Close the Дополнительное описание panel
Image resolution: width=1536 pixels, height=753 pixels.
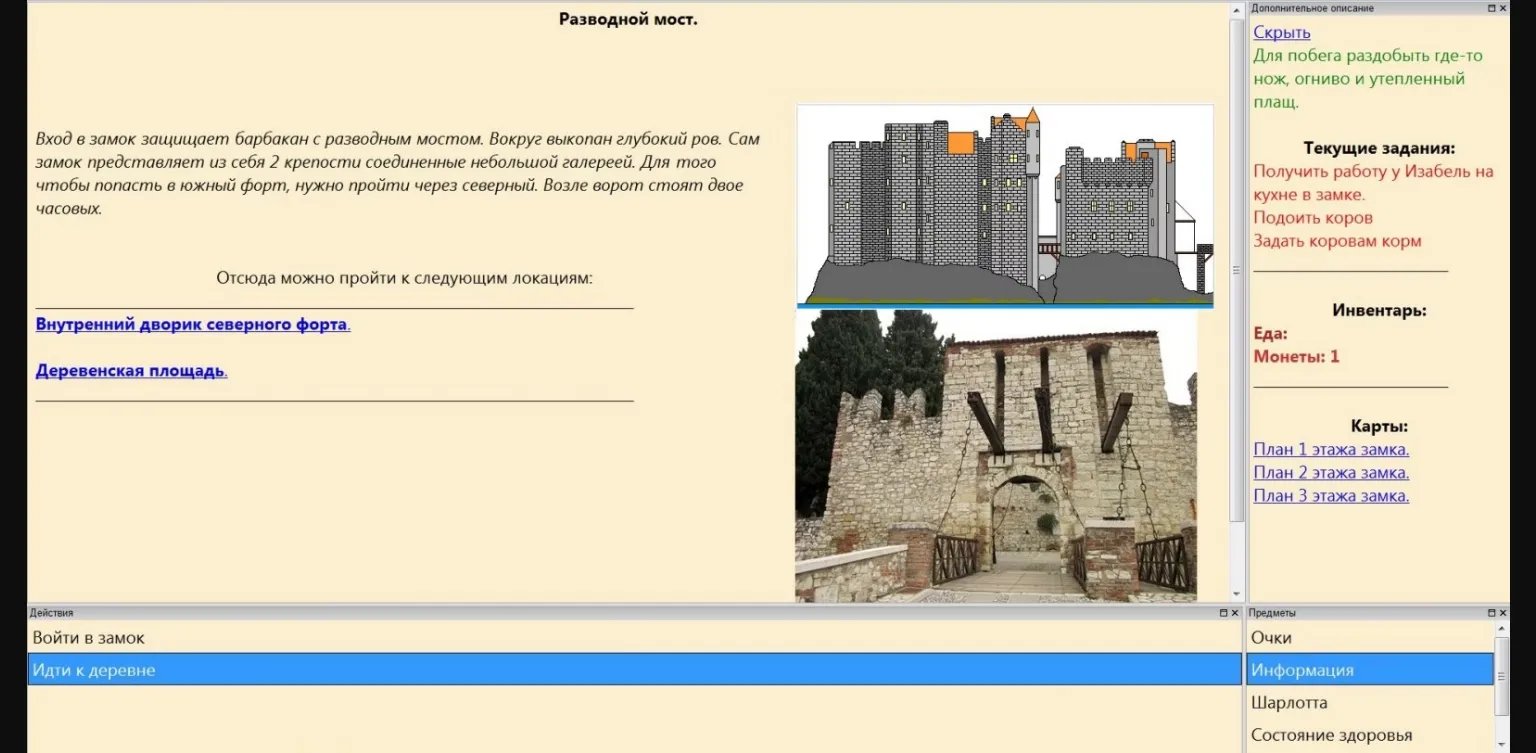tap(1503, 8)
